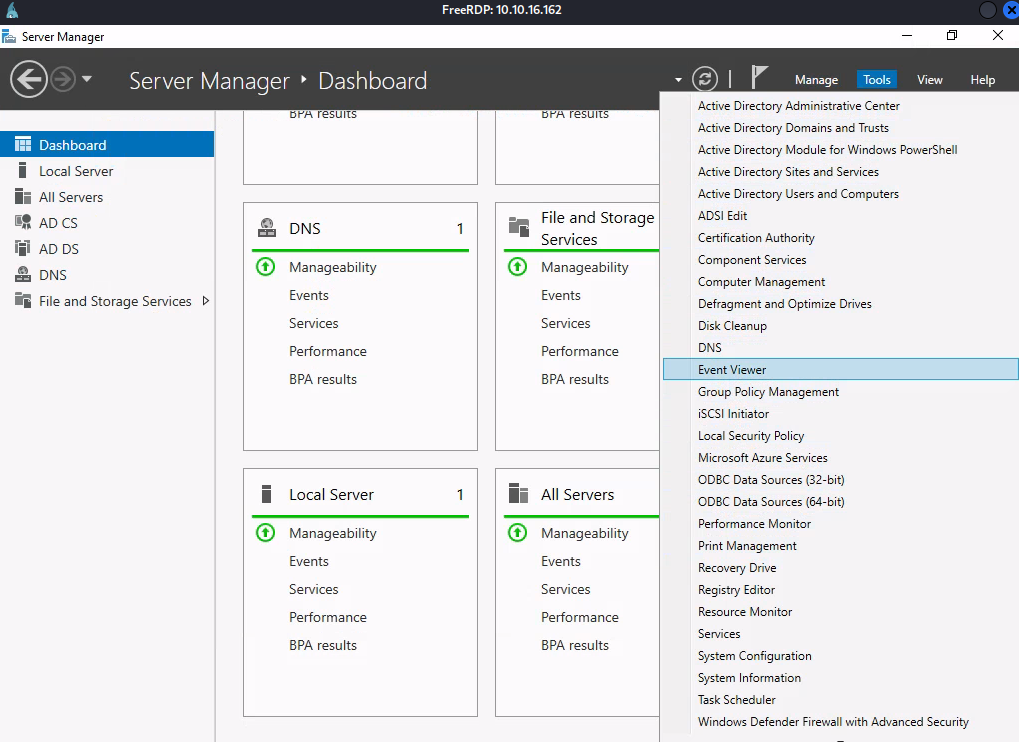The height and width of the screenshot is (742, 1019).
Task: Select Local Server in the sidebar
Action: click(x=107, y=171)
